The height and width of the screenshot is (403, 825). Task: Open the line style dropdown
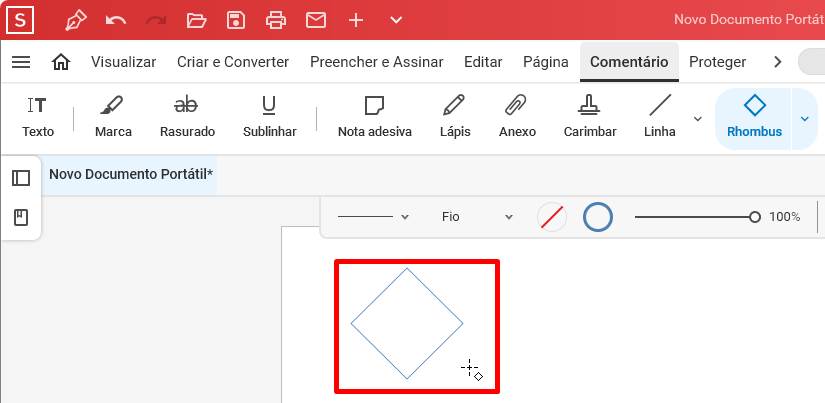[373, 217]
